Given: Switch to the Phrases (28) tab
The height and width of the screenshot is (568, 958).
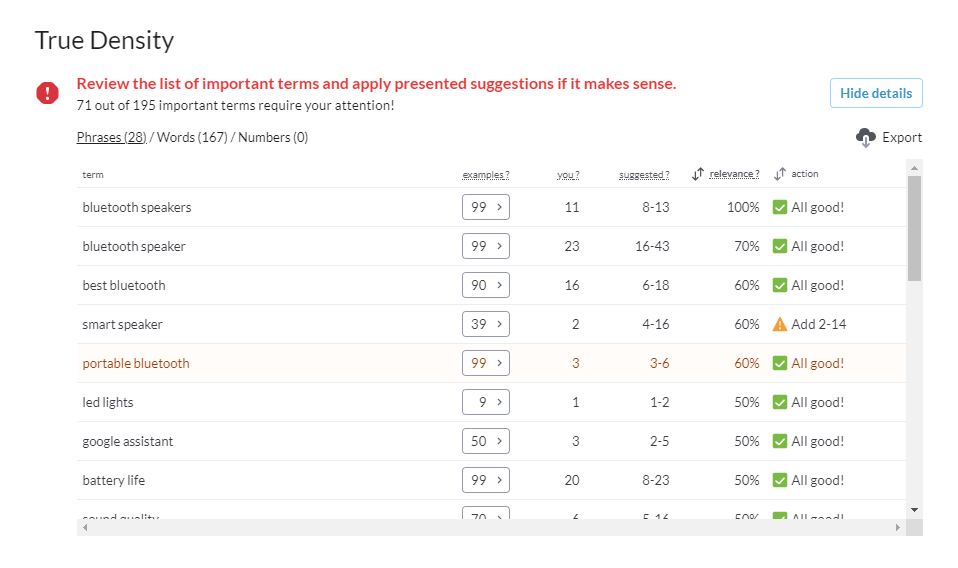Looking at the screenshot, I should pyautogui.click(x=111, y=137).
